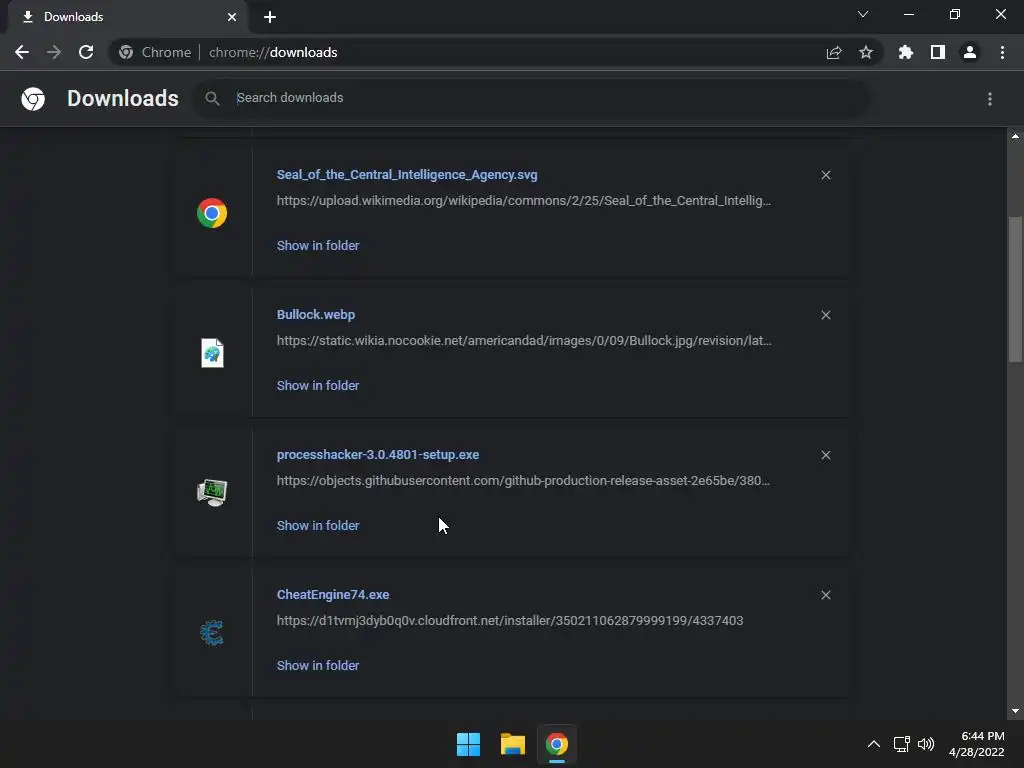
Task: Open the CheatEngine74.exe file link
Action: click(x=333, y=595)
